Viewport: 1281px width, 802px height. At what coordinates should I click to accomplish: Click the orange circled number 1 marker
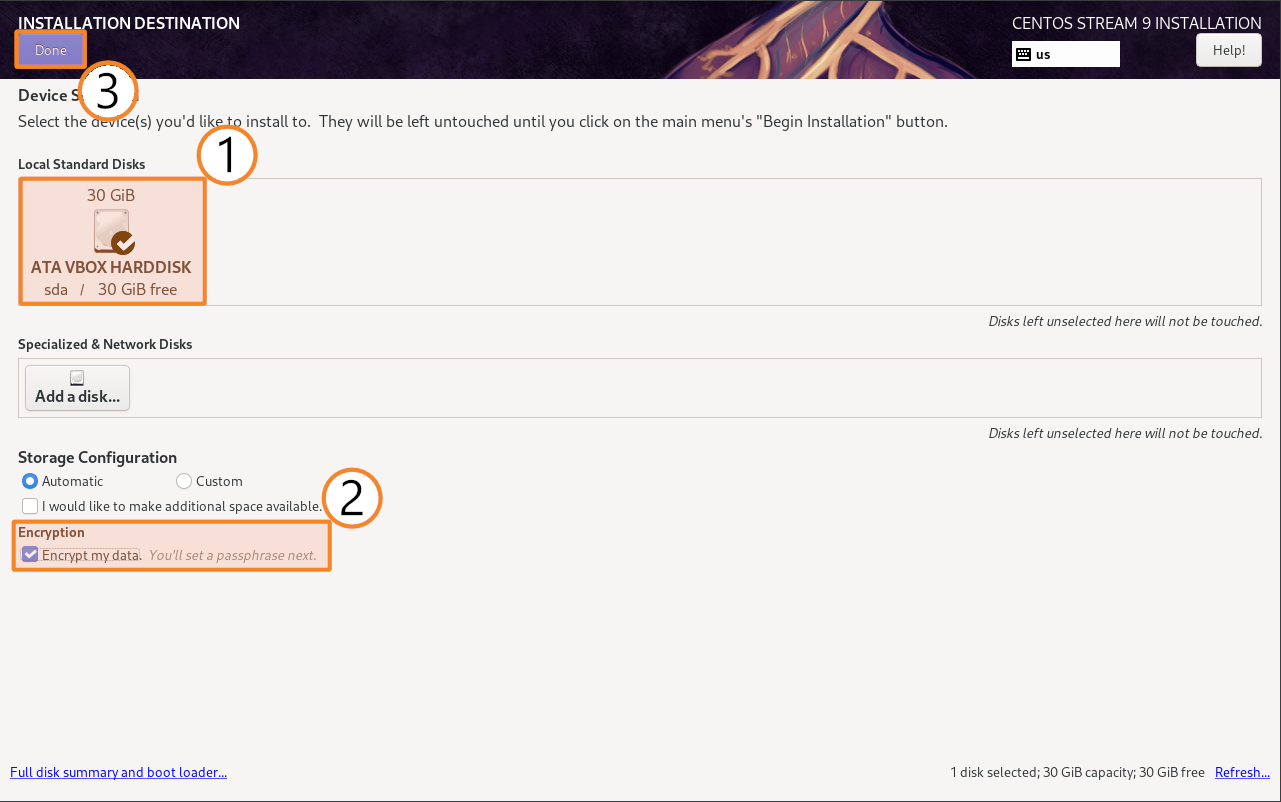pyautogui.click(x=227, y=155)
